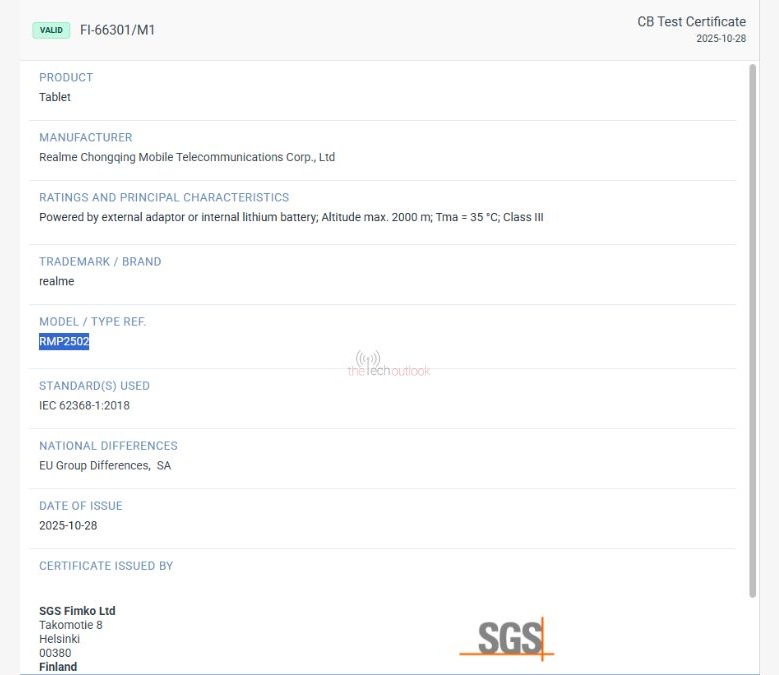Select the highlighted RMP2502 model number

coord(64,341)
